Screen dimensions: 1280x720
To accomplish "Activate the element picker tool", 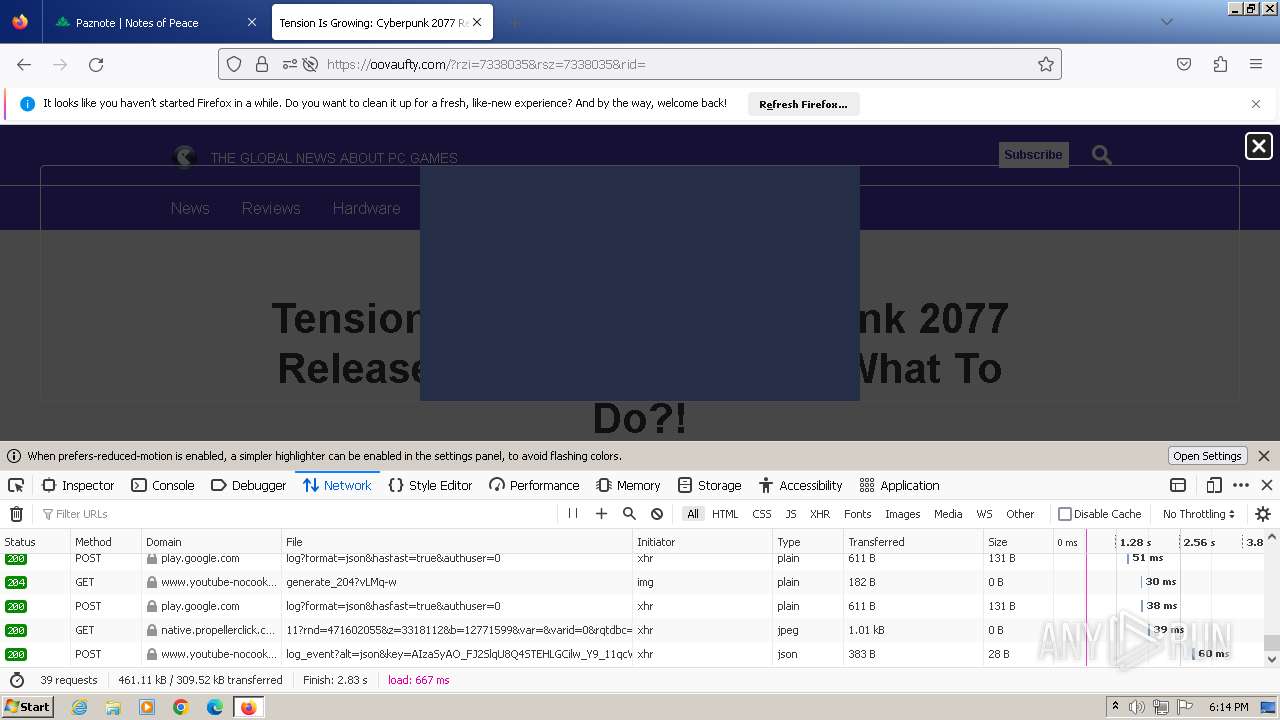I will [16, 485].
